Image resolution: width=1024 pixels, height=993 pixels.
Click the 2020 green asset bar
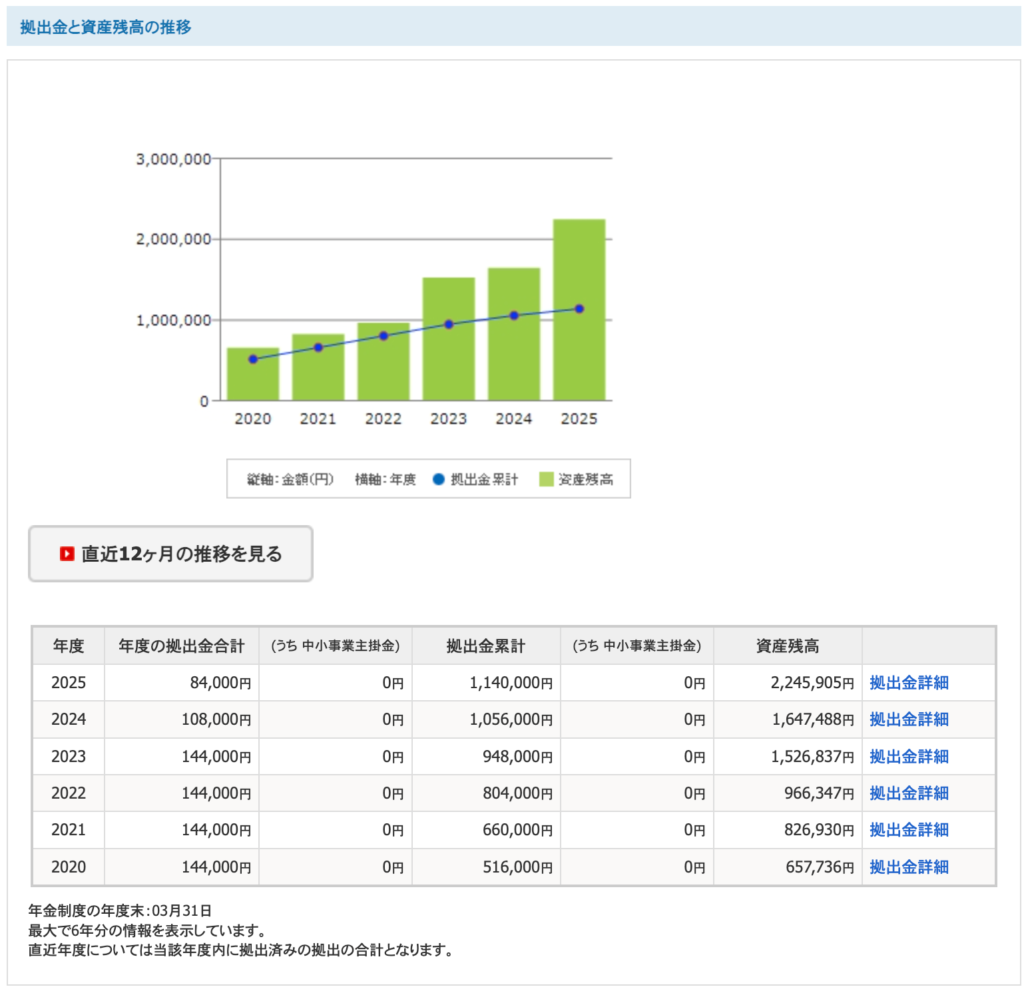(x=253, y=382)
